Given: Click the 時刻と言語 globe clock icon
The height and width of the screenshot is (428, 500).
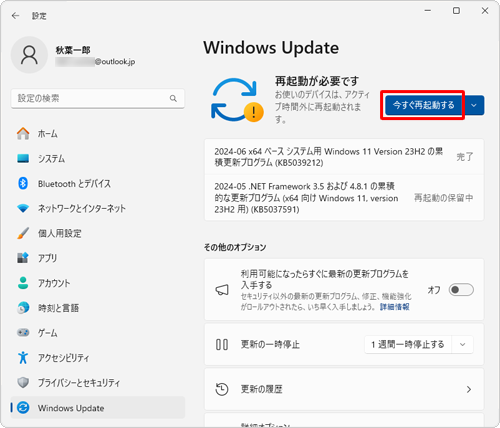Looking at the screenshot, I should [x=23, y=308].
